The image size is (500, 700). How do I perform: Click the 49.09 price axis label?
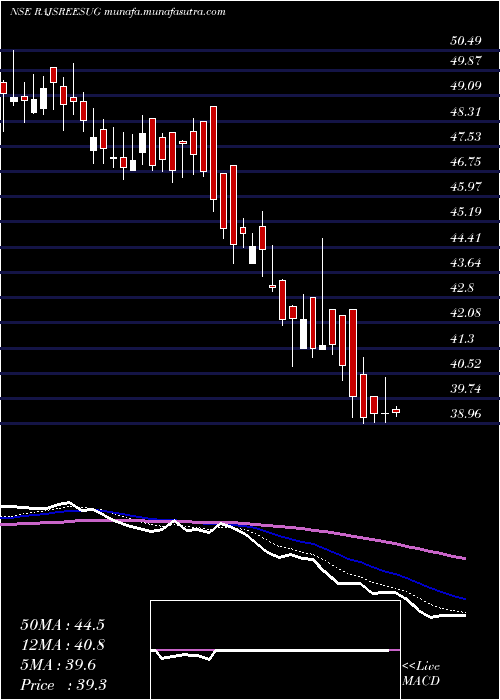[x=466, y=86]
